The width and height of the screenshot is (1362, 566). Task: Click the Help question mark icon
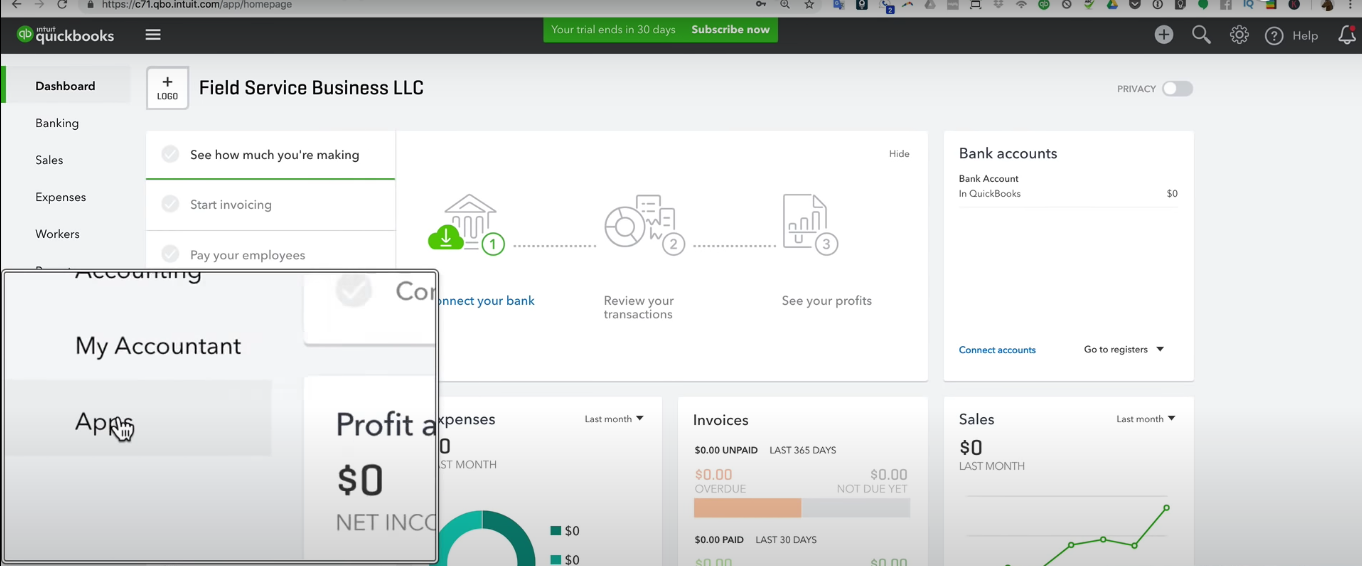[1274, 36]
